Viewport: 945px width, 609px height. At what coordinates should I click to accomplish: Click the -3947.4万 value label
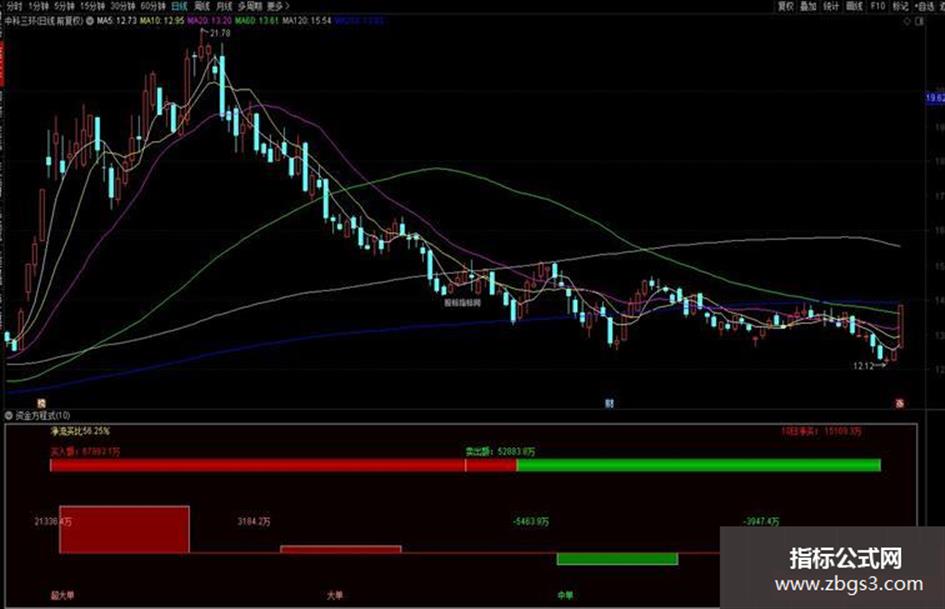tap(761, 522)
